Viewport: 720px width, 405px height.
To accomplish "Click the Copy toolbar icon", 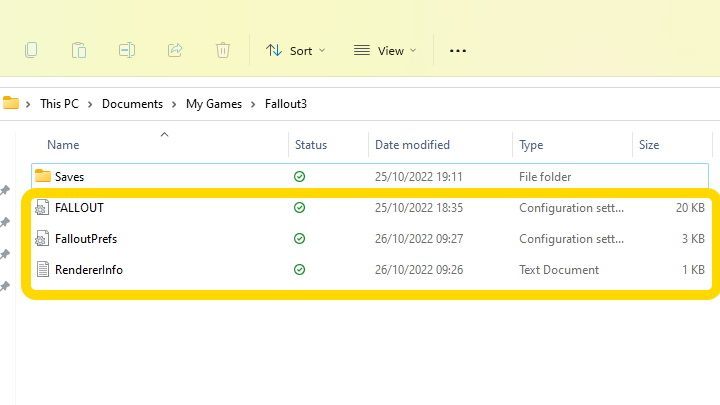I will tap(31, 50).
